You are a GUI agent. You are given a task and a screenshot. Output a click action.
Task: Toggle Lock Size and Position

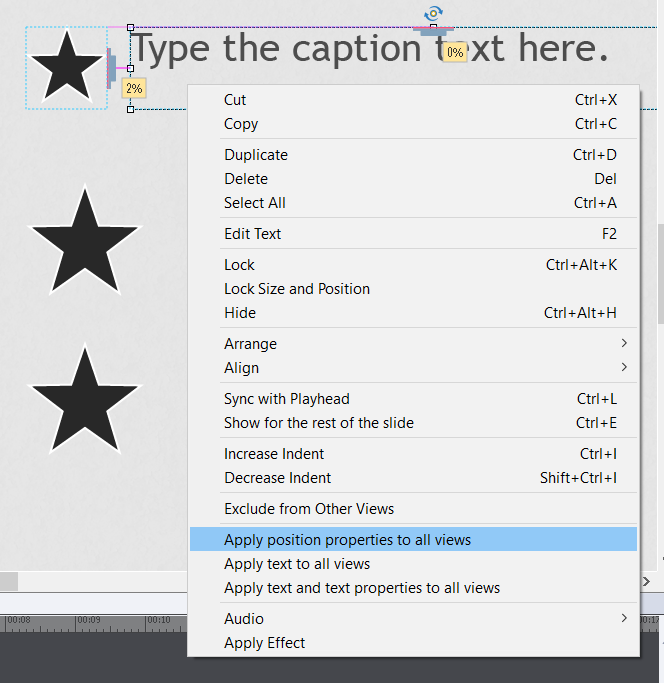click(x=297, y=289)
